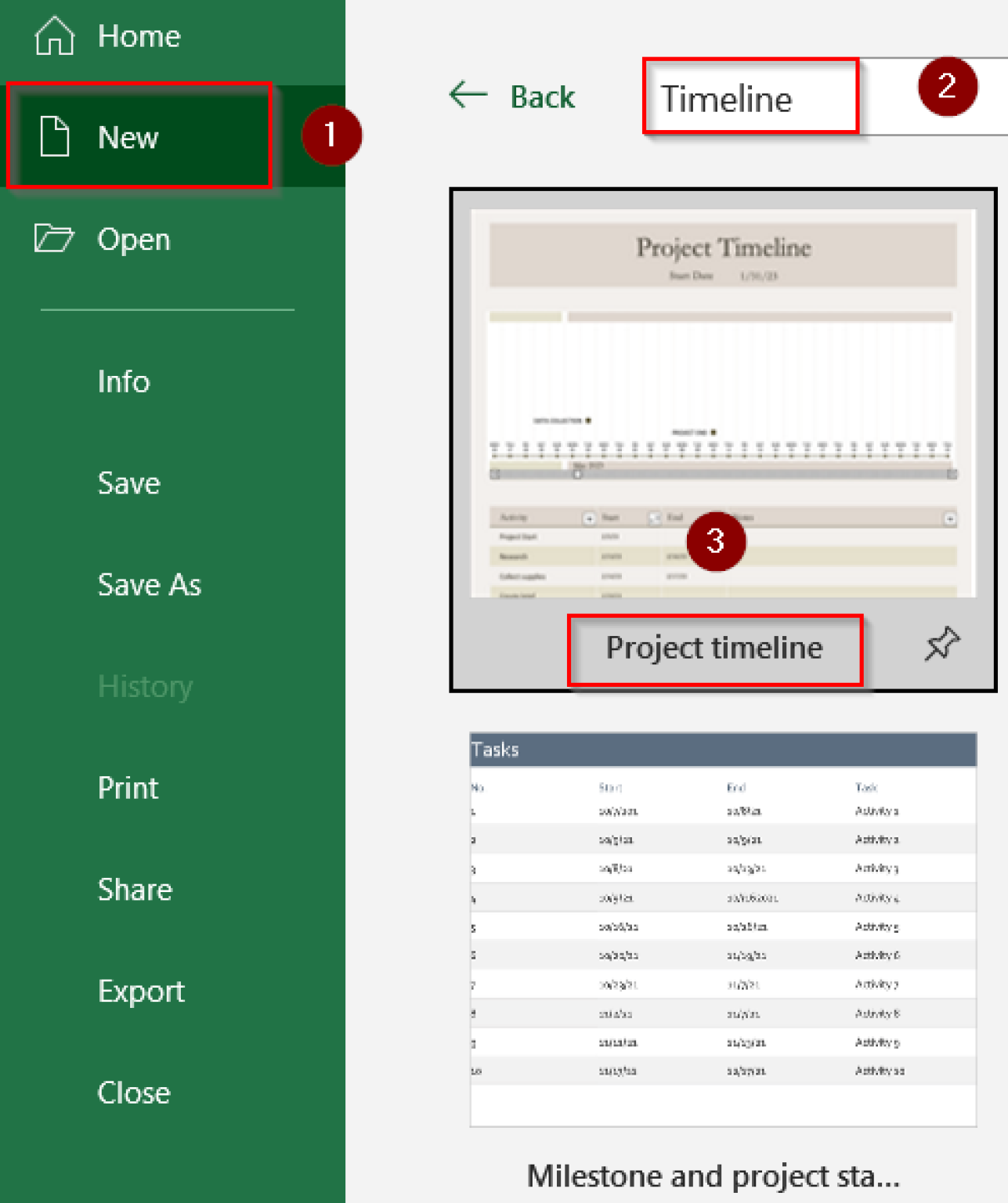The height and width of the screenshot is (1203, 1008).
Task: Click the Project timeline template caption
Action: point(714,648)
